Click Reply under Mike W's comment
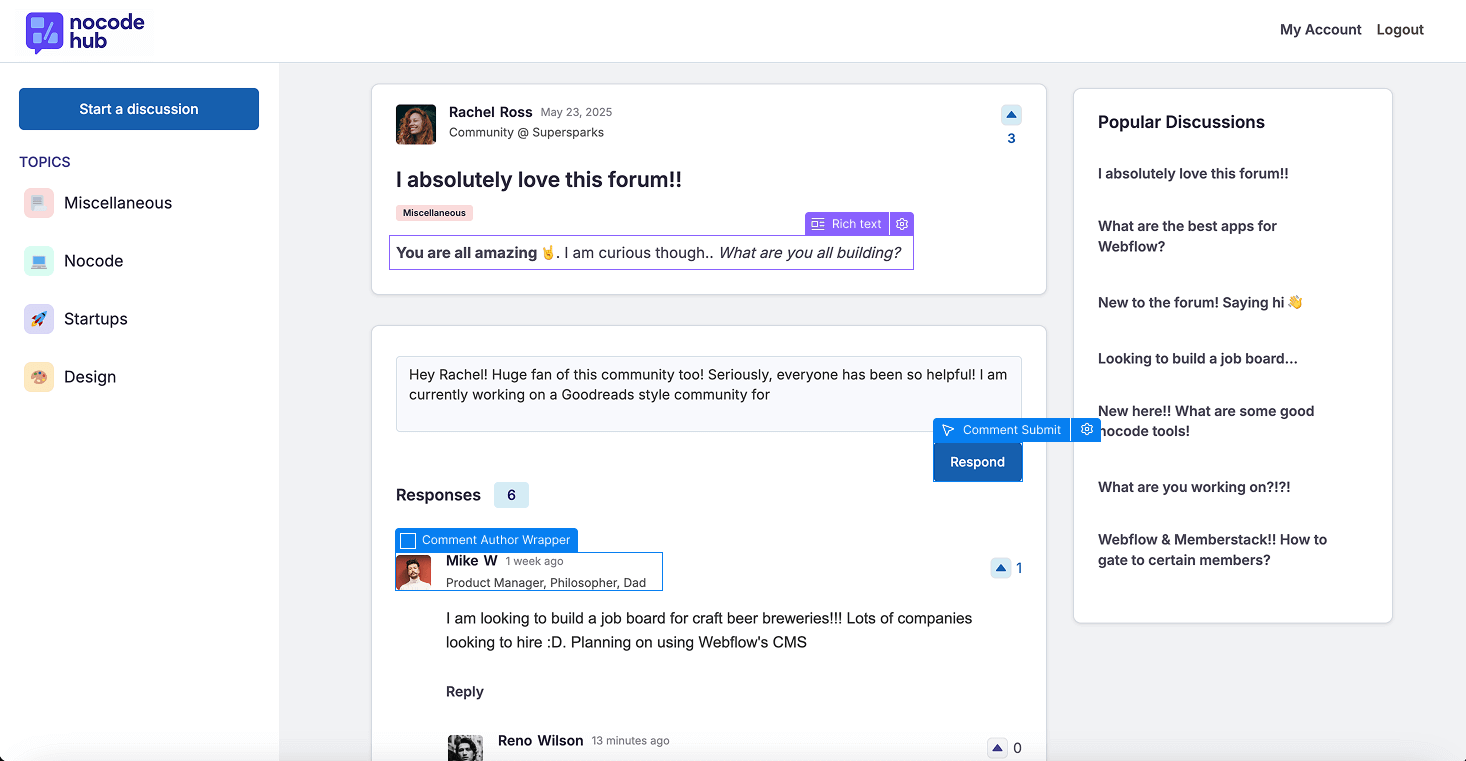This screenshot has width=1466, height=761. 464,692
